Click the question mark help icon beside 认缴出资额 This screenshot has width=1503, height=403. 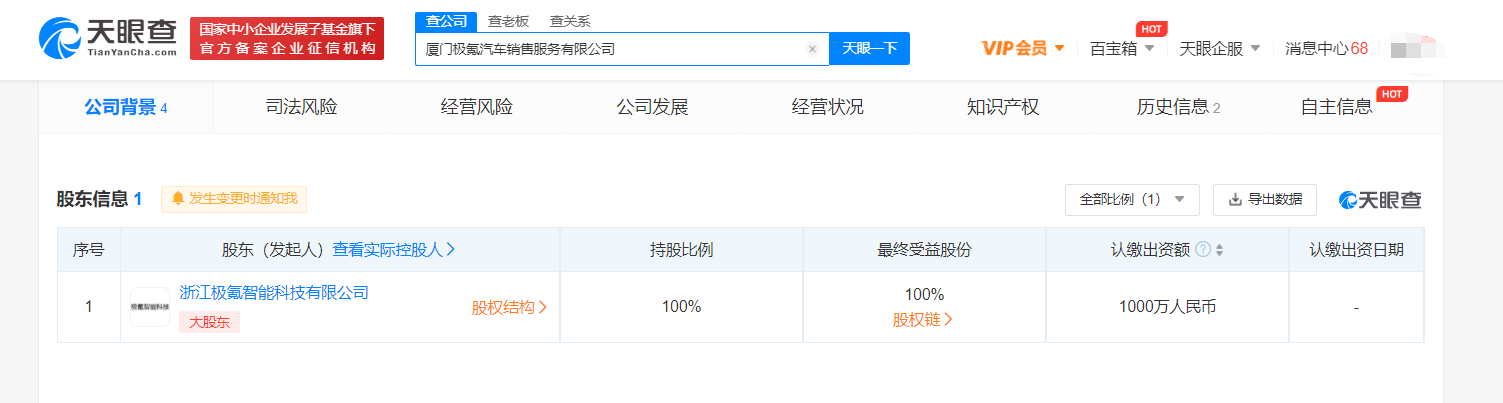(x=1203, y=250)
